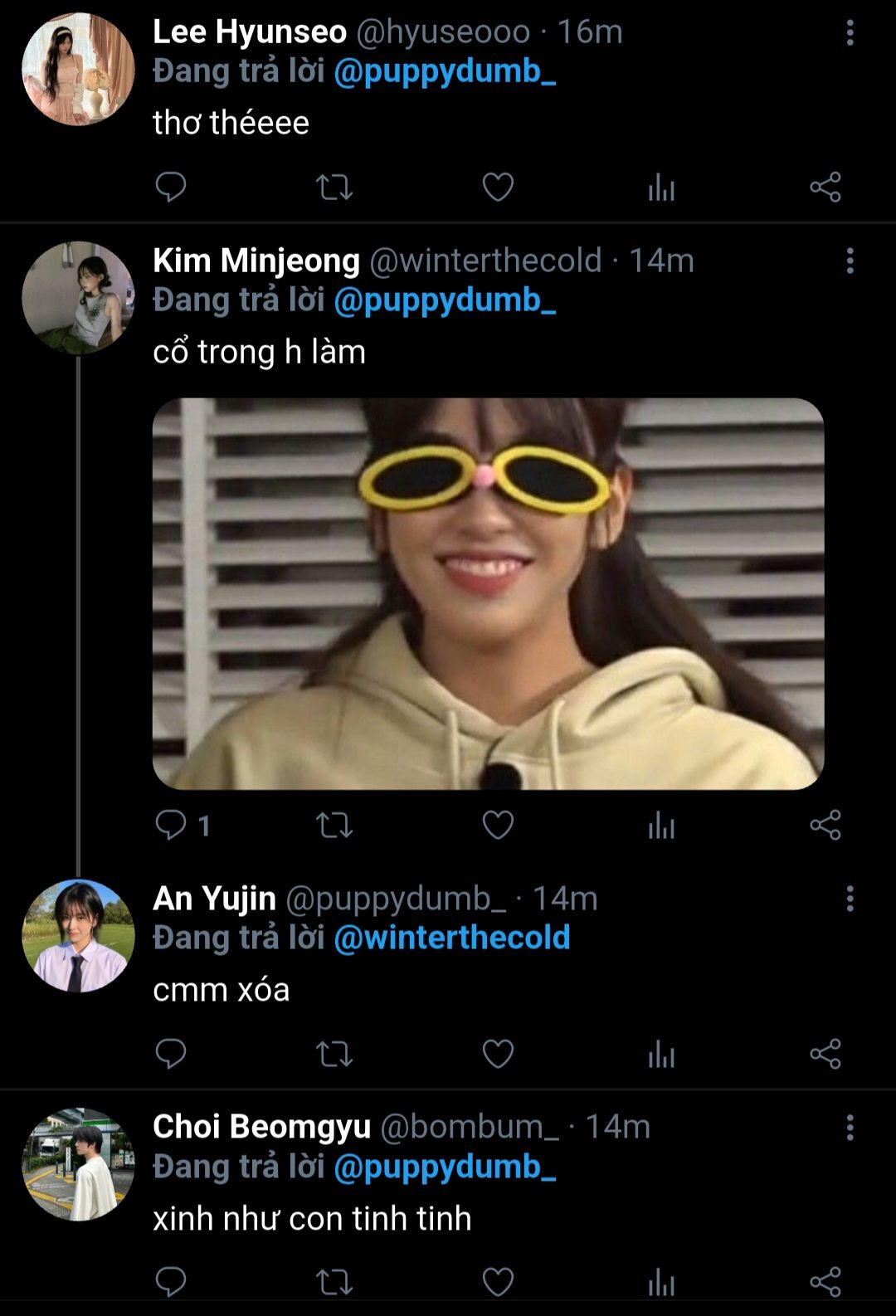Image resolution: width=896 pixels, height=1316 pixels.
Task: Open replies on Kim Minjeong's tweet
Action: click(x=171, y=825)
